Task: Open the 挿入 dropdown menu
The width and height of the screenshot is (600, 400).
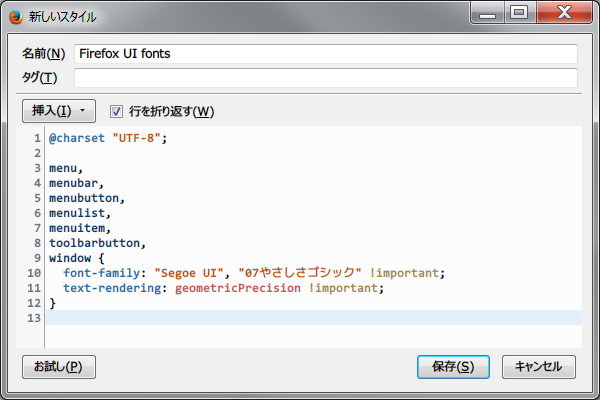Action: 58,111
